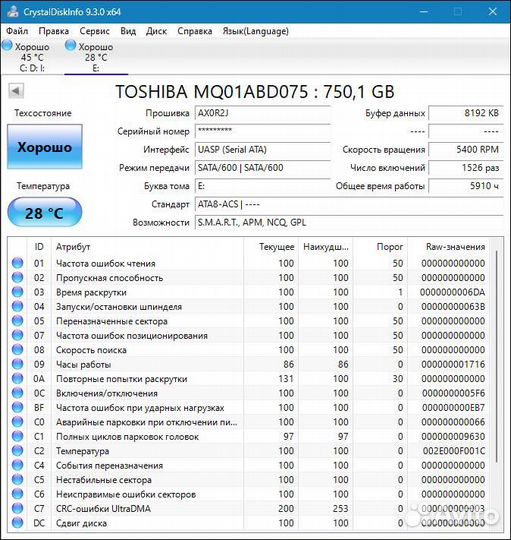Click the SMART list vertical scrollbar
The width and height of the screenshot is (511, 540).
coord(496,356)
